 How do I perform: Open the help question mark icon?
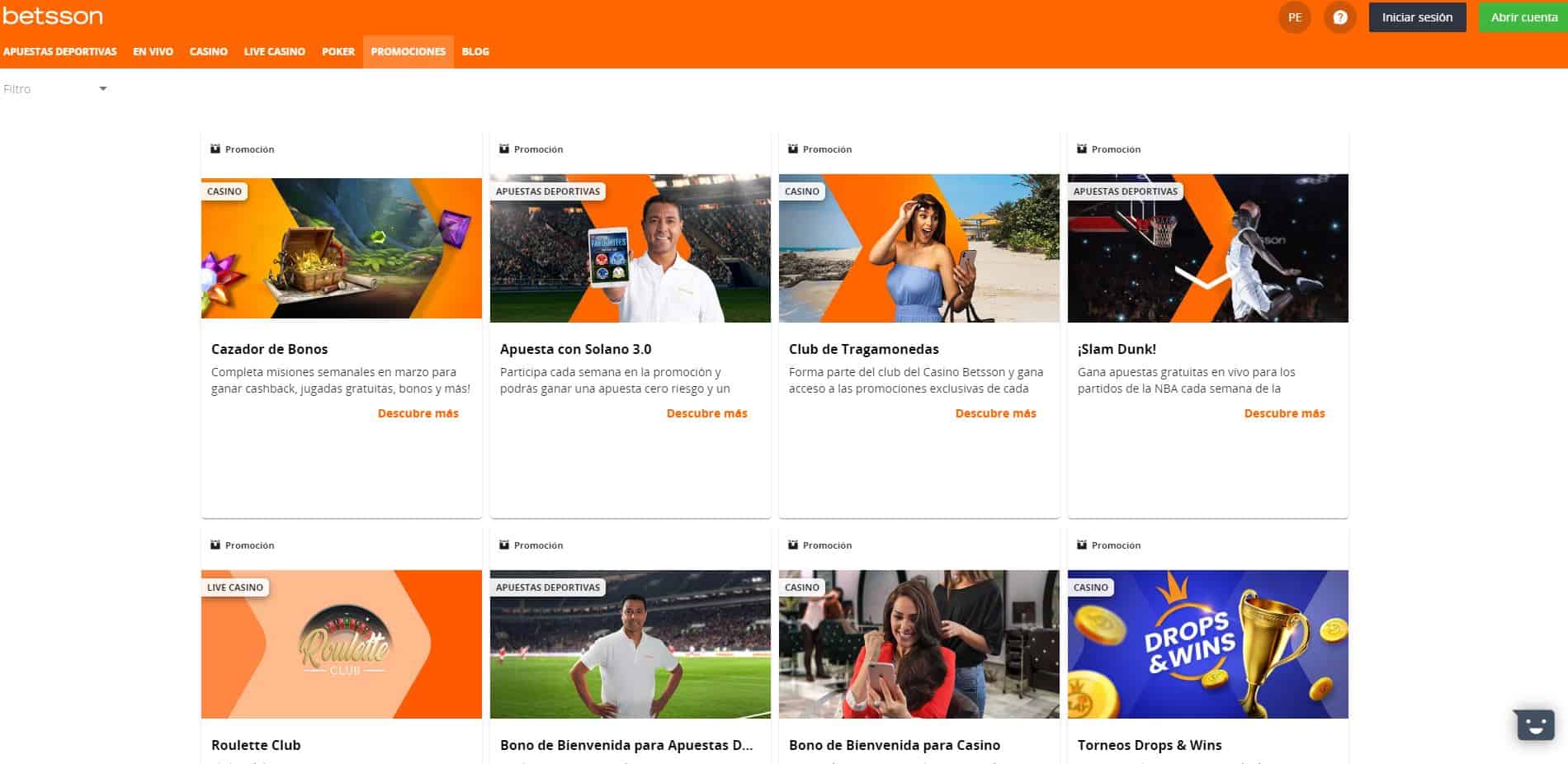point(1340,17)
